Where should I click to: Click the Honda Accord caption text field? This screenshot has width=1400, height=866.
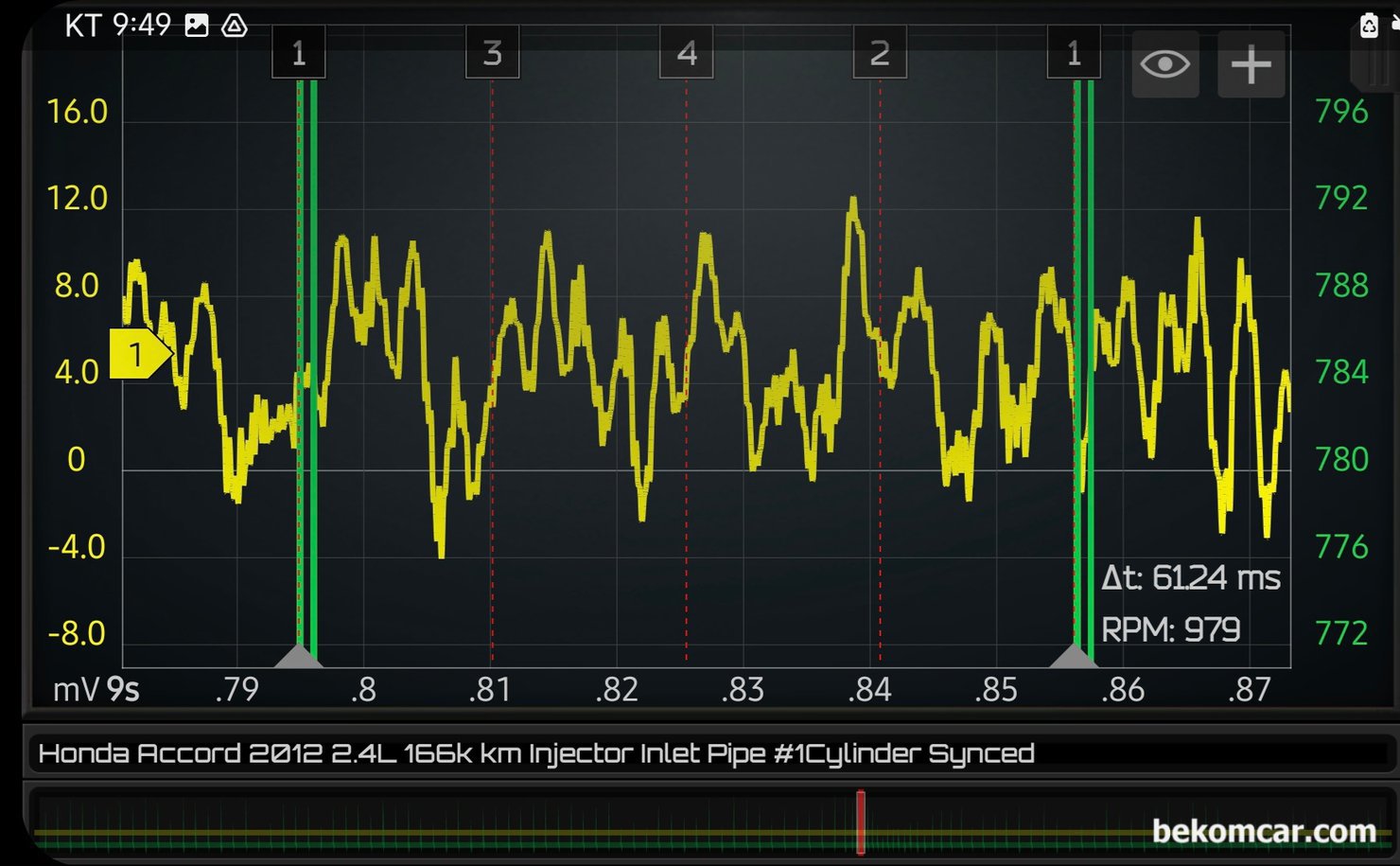point(535,753)
